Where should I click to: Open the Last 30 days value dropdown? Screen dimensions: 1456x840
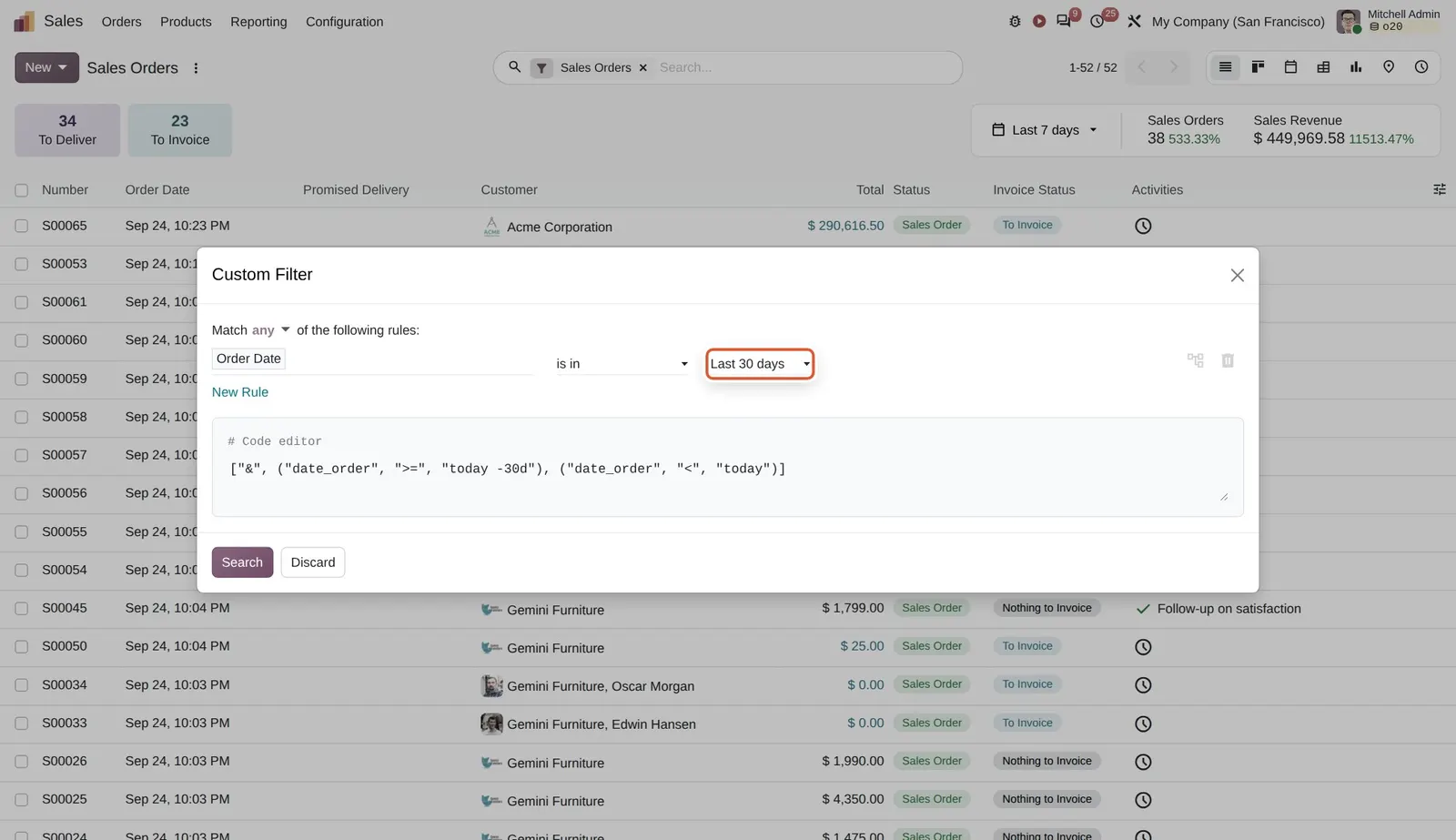760,364
